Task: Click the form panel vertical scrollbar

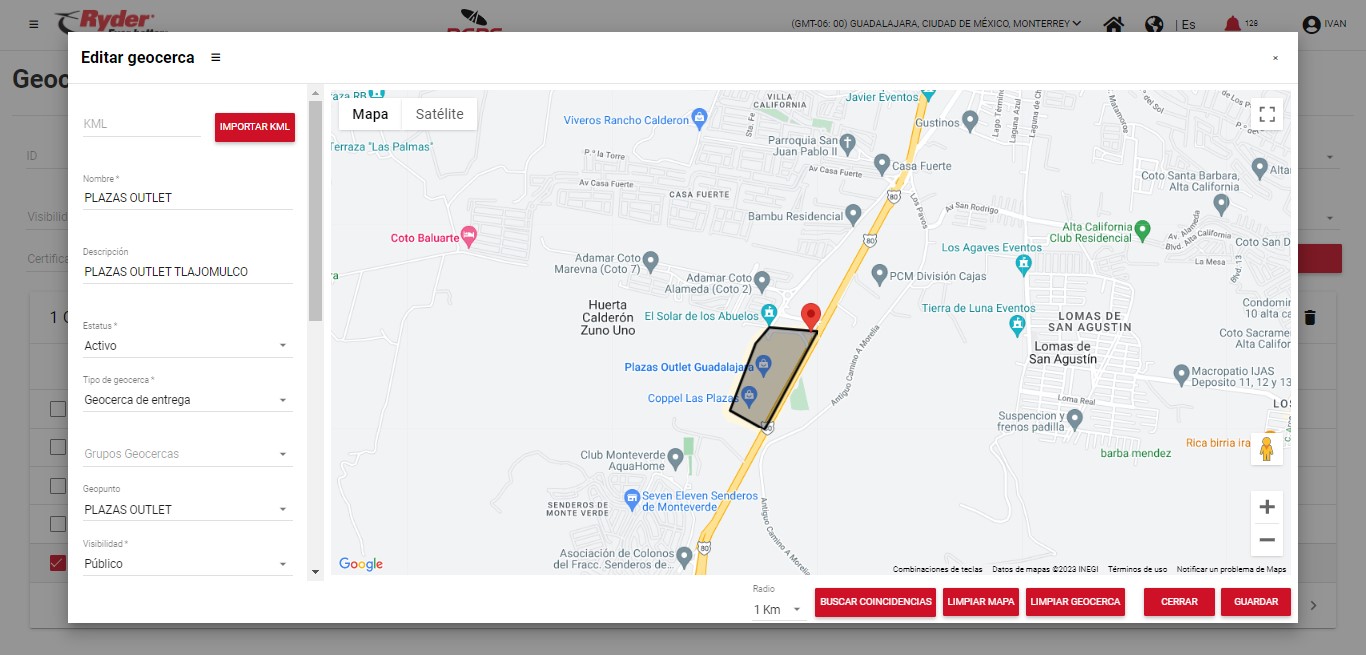Action: tap(316, 210)
